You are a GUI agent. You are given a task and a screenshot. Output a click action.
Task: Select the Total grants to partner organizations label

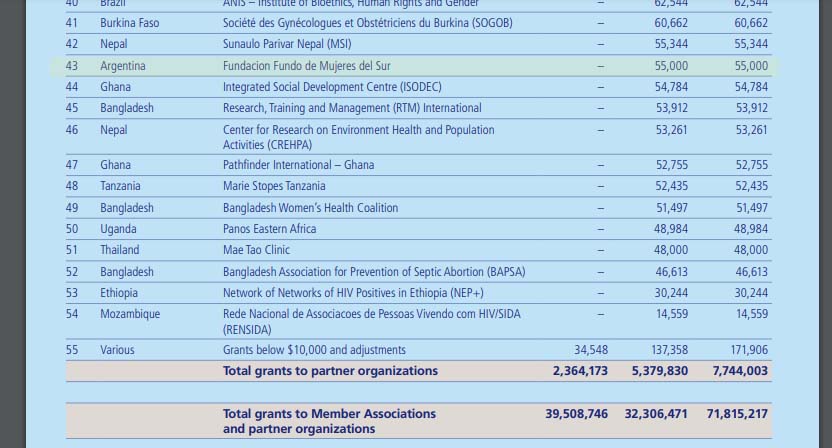click(330, 371)
